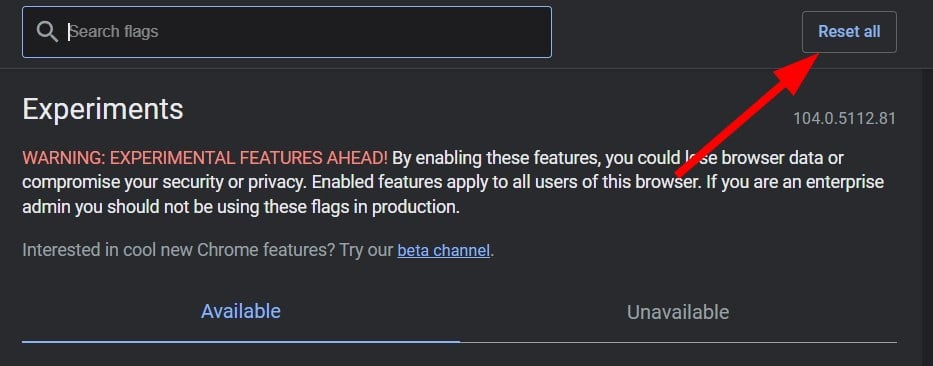
Task: Open the beta channel link
Action: point(443,250)
